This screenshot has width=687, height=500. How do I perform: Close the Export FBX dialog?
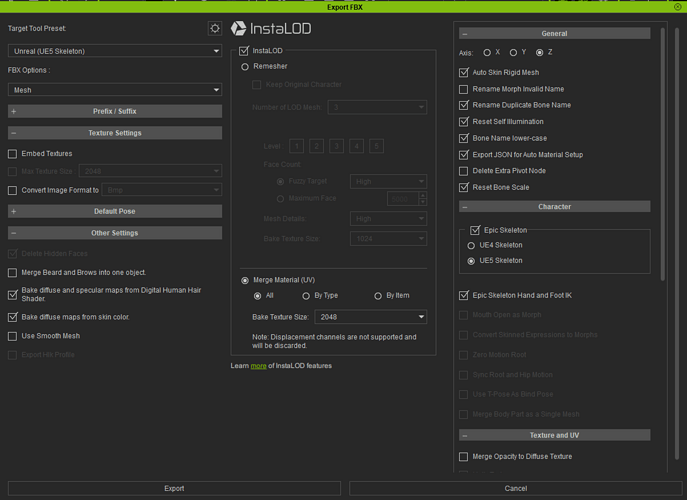pos(677,7)
